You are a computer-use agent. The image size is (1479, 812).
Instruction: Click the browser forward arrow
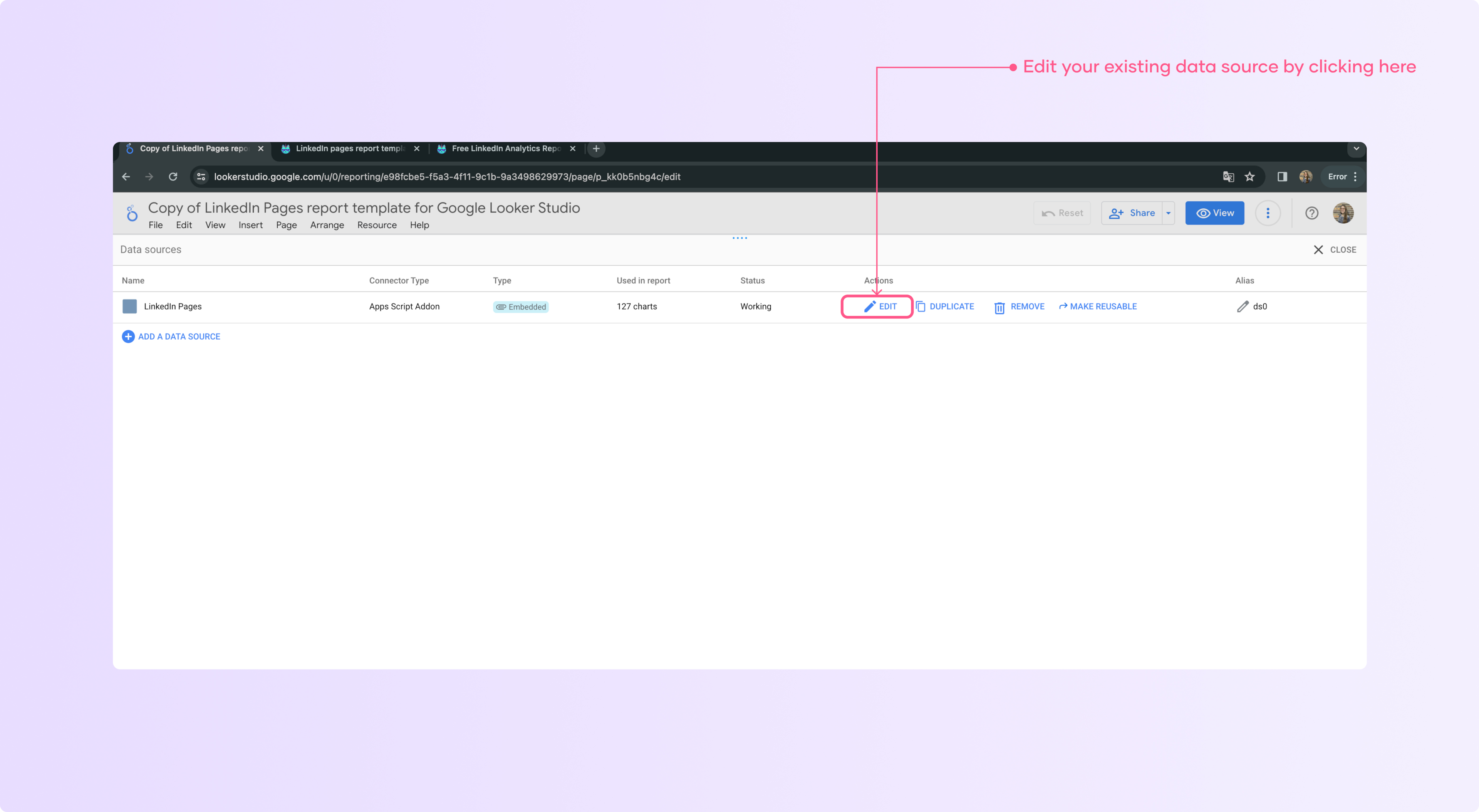[149, 177]
